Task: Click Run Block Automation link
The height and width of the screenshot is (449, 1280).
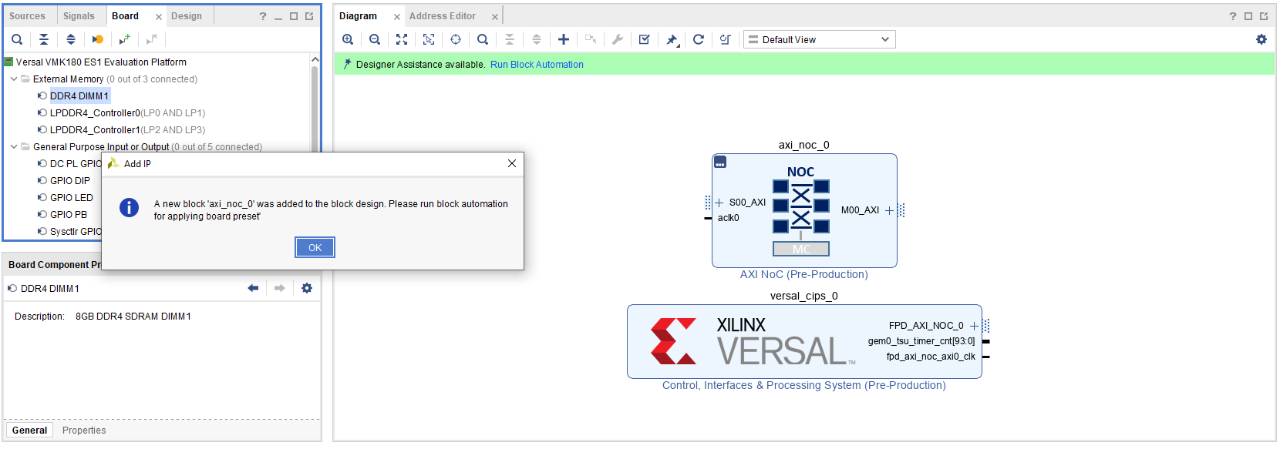Action: click(537, 64)
